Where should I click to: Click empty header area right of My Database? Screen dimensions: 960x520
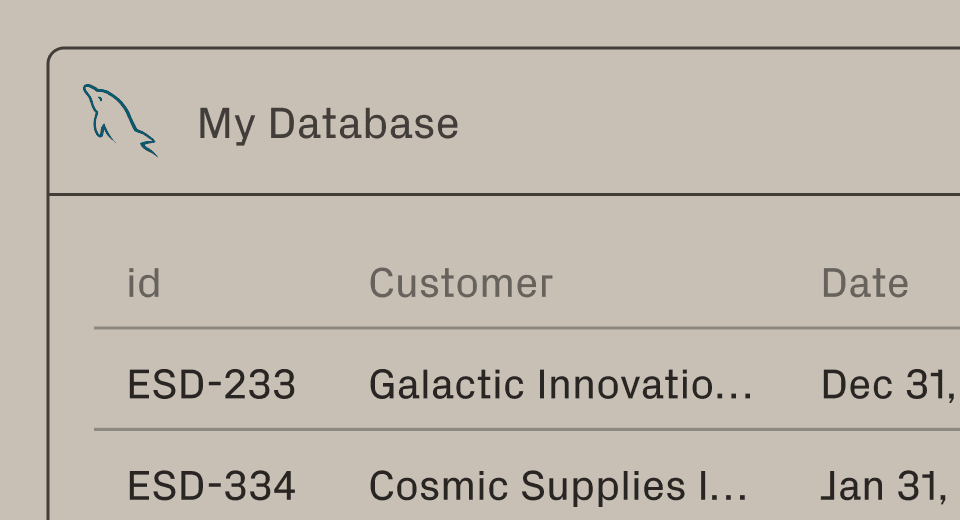(x=700, y=124)
